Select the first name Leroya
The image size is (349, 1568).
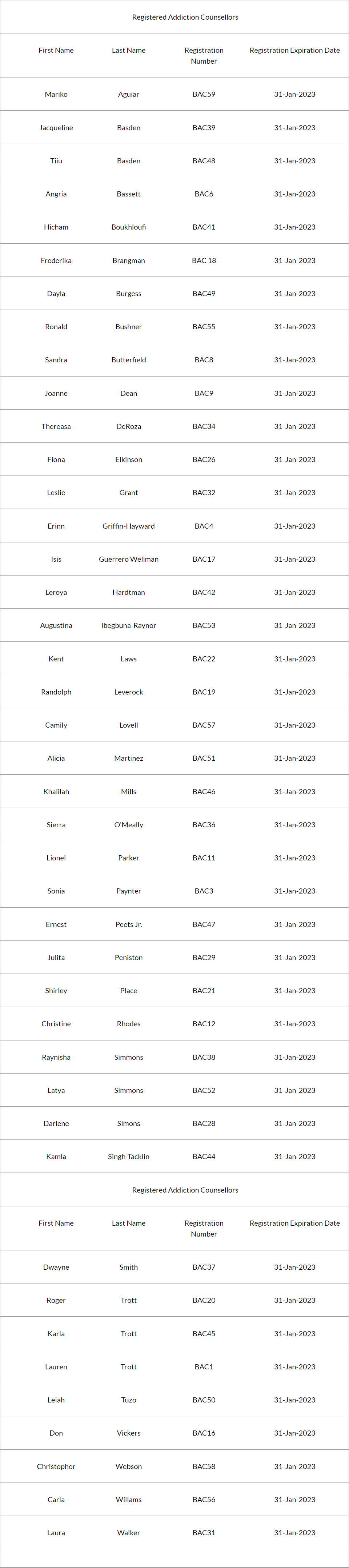(x=56, y=592)
